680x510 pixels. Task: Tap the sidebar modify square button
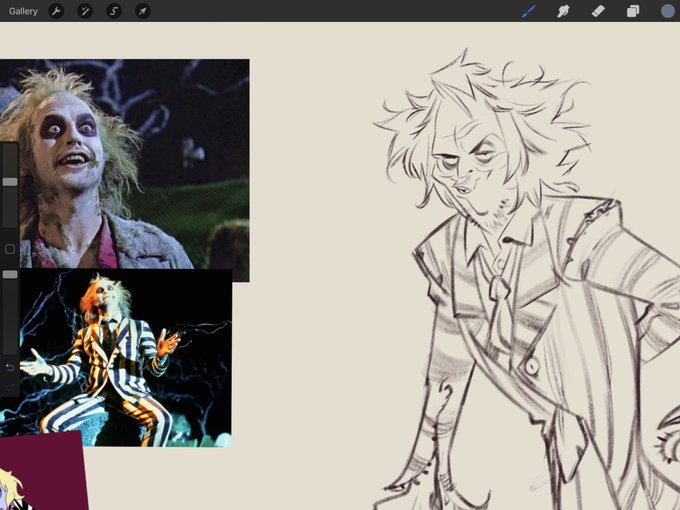click(x=10, y=249)
